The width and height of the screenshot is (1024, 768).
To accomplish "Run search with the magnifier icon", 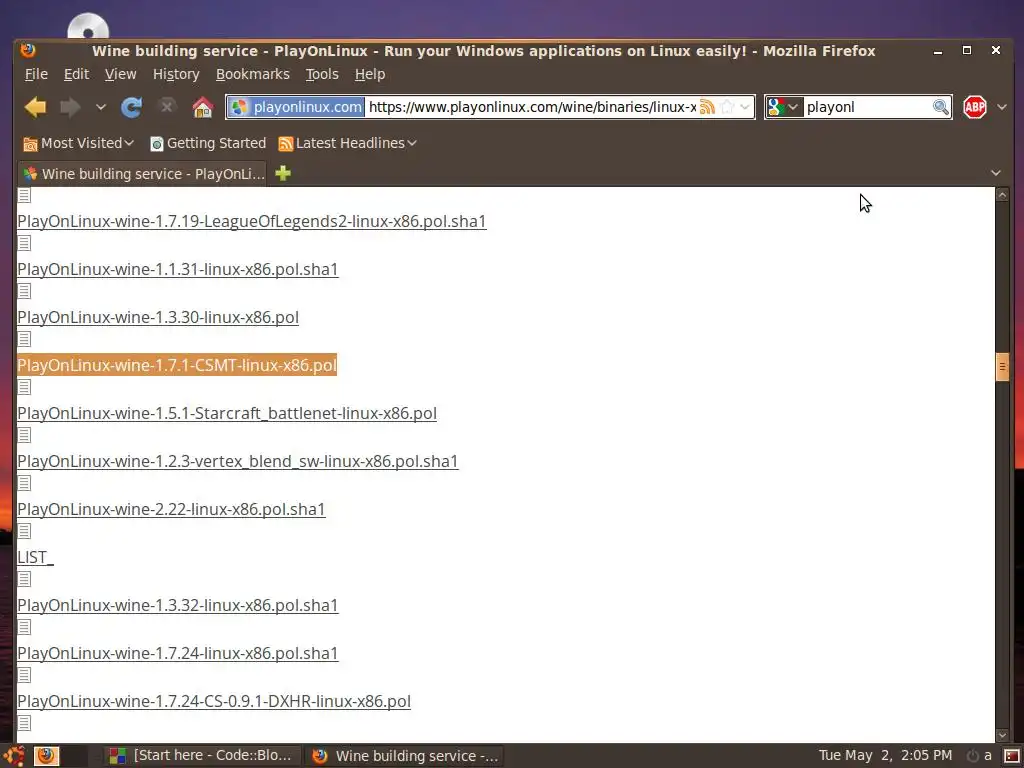I will [x=940, y=106].
